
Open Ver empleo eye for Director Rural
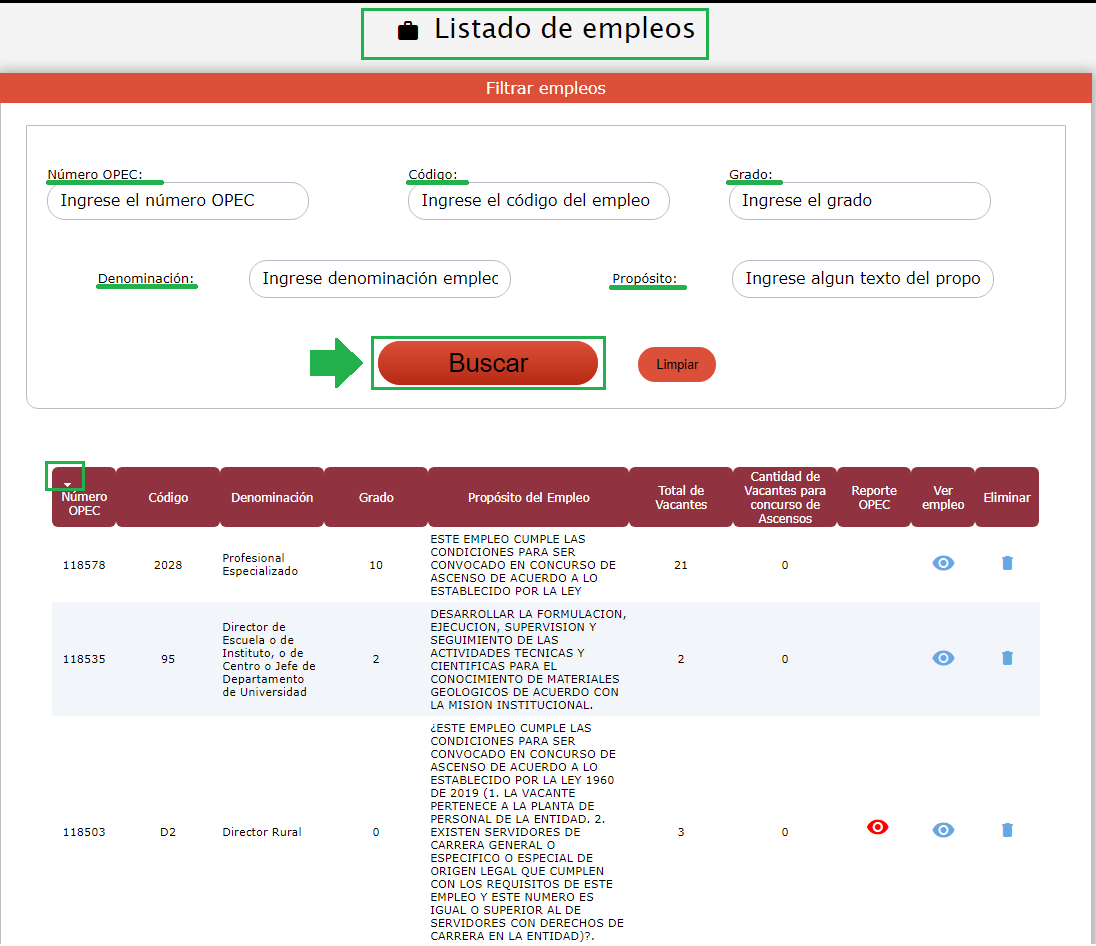(x=943, y=830)
